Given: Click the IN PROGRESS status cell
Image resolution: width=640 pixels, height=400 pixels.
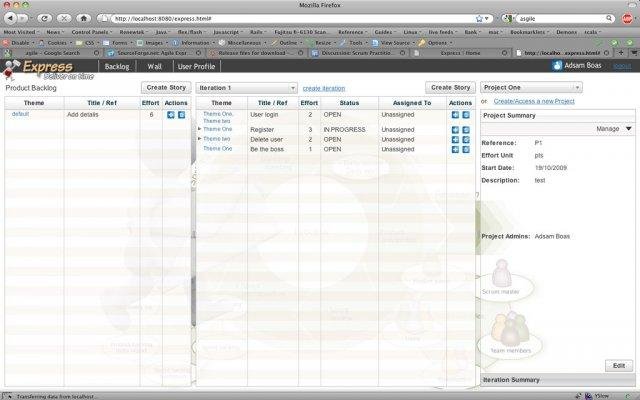Looking at the screenshot, I should [344, 130].
